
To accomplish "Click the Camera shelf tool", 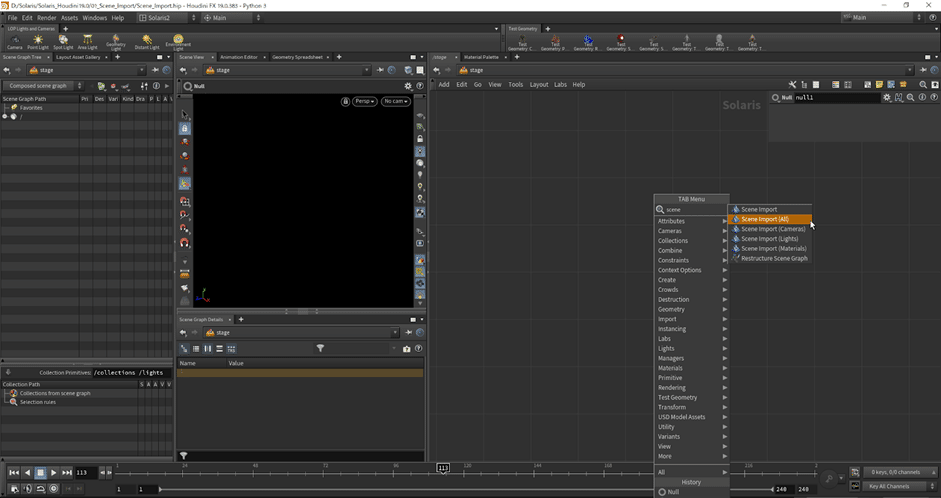I will (x=15, y=41).
